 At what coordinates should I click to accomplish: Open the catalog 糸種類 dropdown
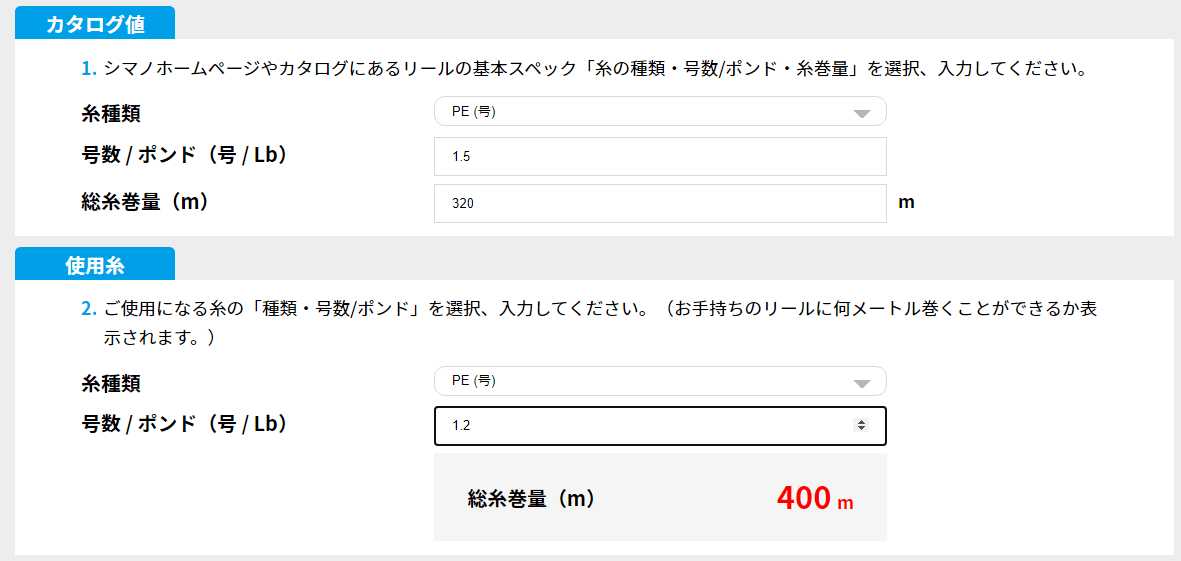point(640,112)
